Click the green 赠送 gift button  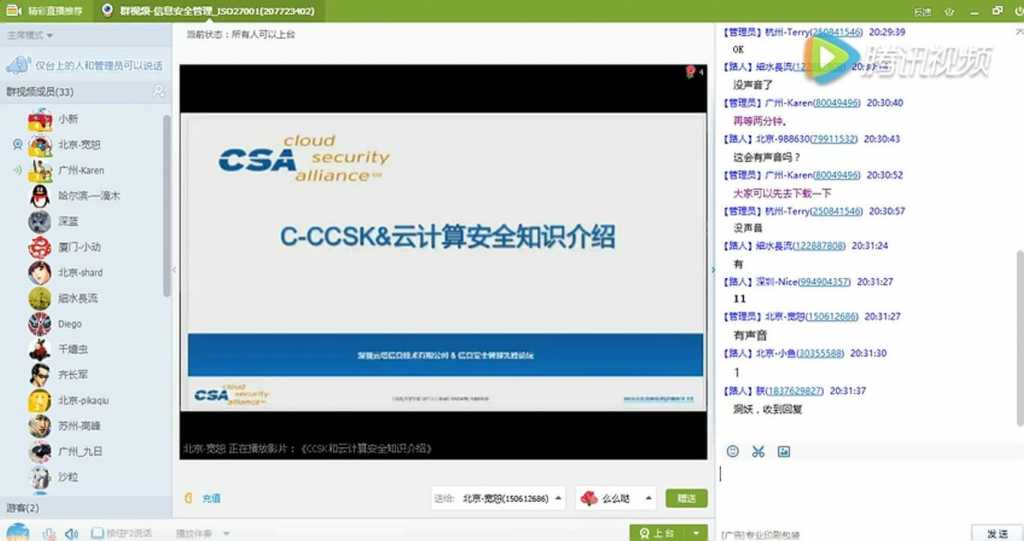pos(686,498)
